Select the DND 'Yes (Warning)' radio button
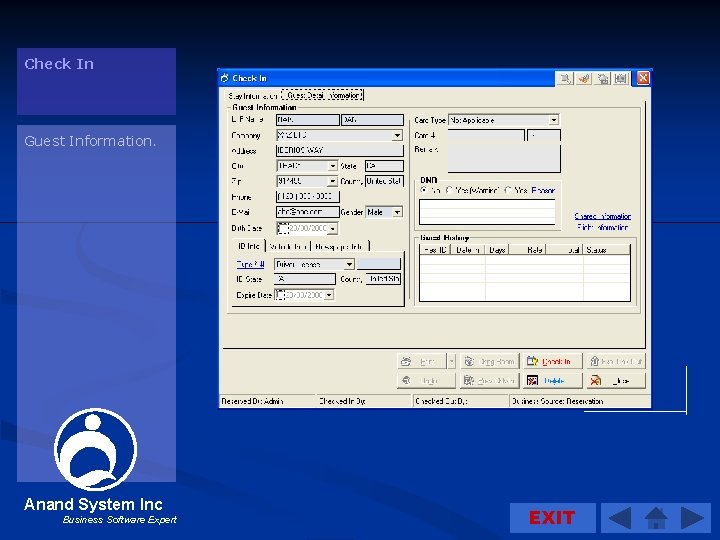 (x=450, y=190)
